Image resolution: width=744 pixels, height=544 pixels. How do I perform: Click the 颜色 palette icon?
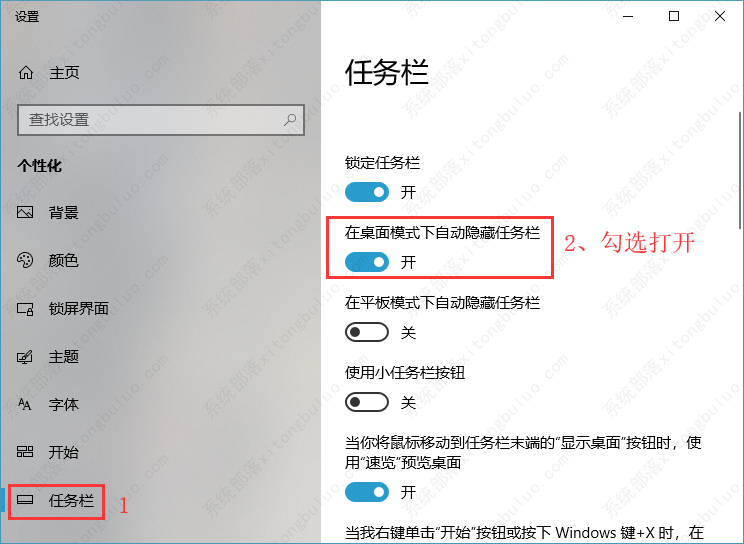pos(25,260)
